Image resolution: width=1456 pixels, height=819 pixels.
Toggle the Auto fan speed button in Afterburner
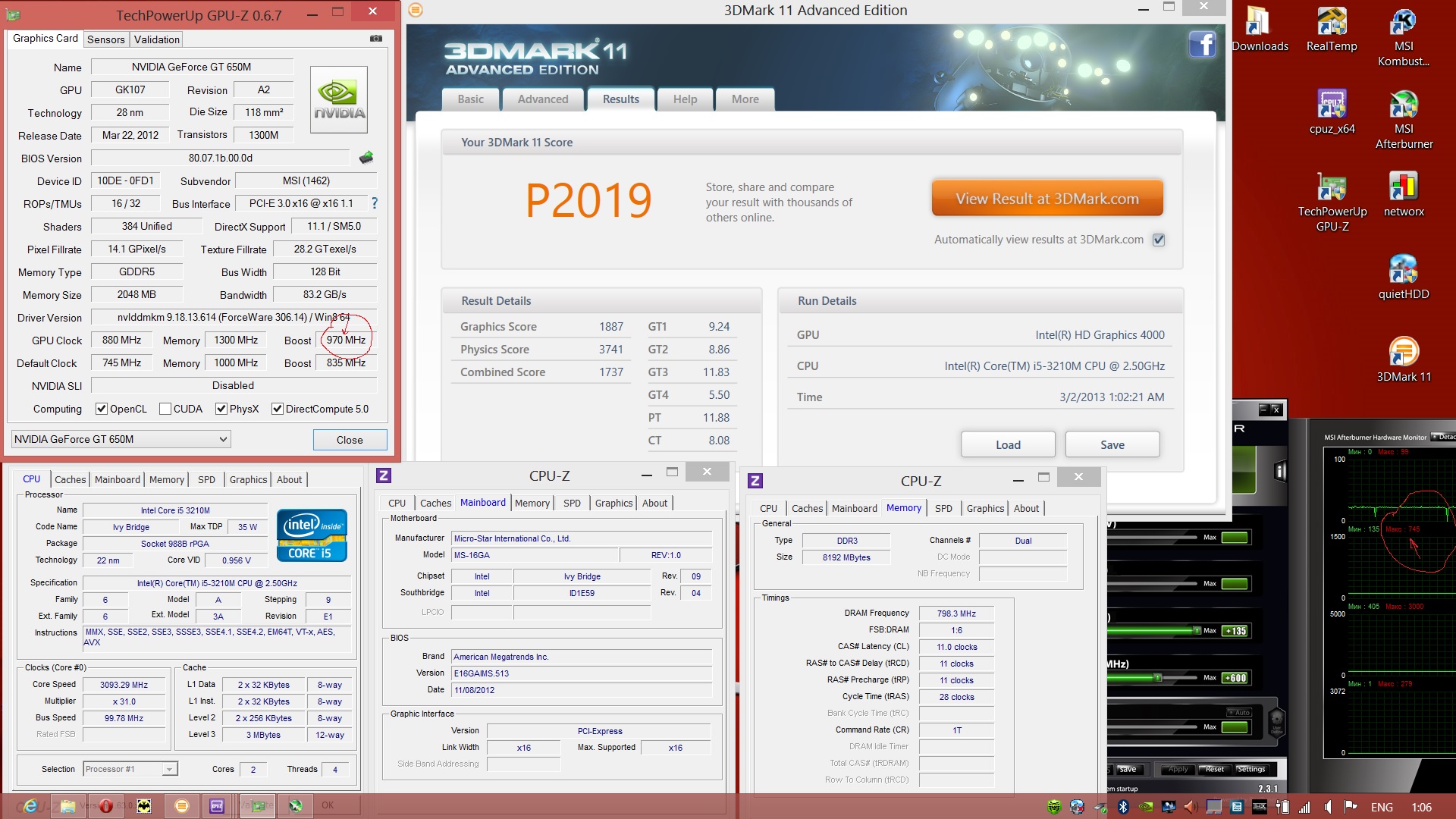1238,713
